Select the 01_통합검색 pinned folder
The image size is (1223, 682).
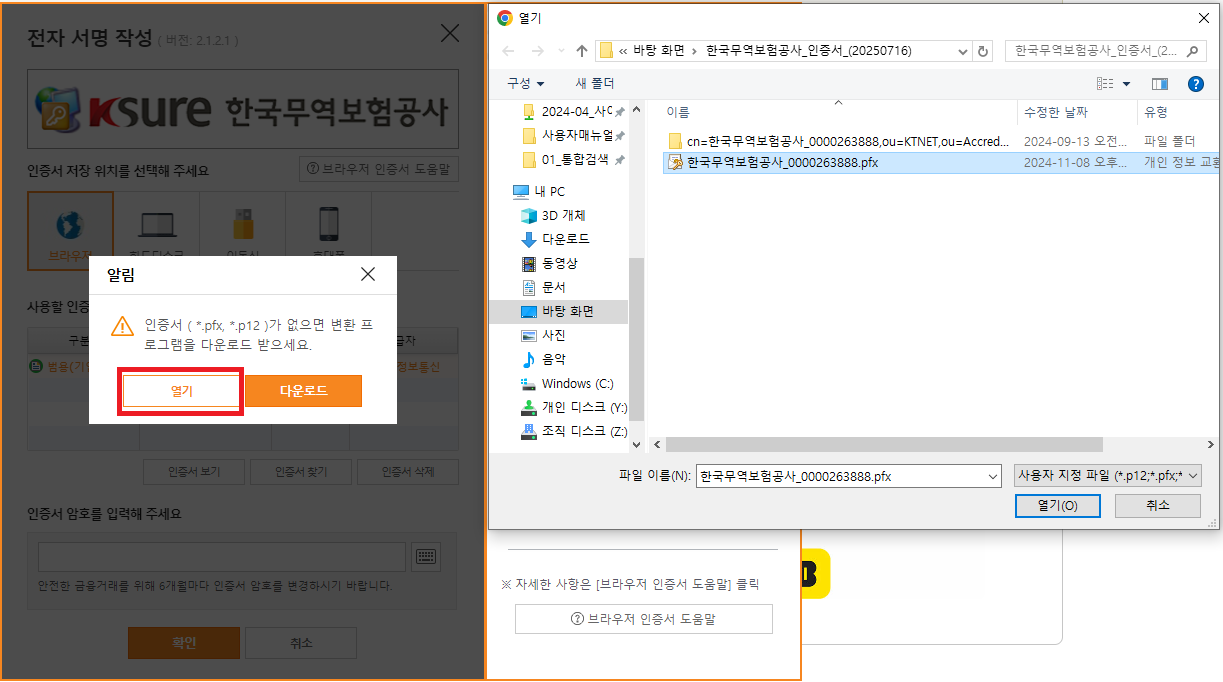[x=574, y=159]
